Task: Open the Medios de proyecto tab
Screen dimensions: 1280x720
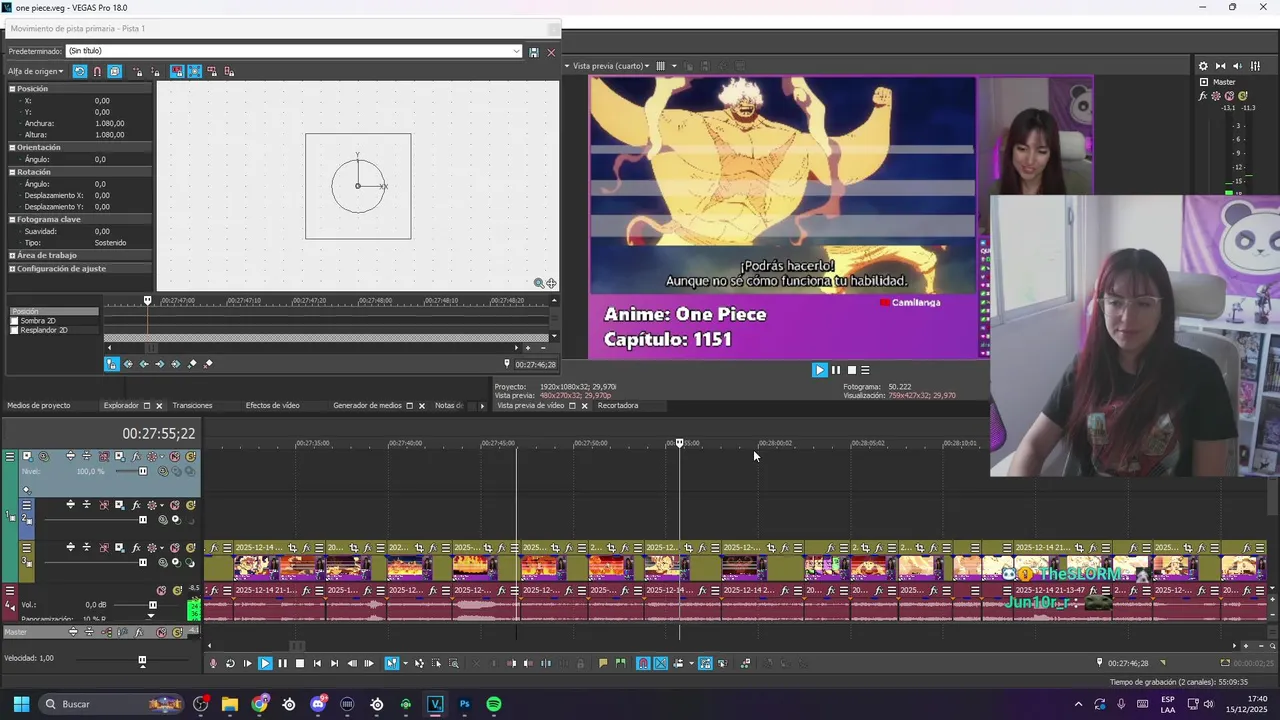Action: (39, 406)
